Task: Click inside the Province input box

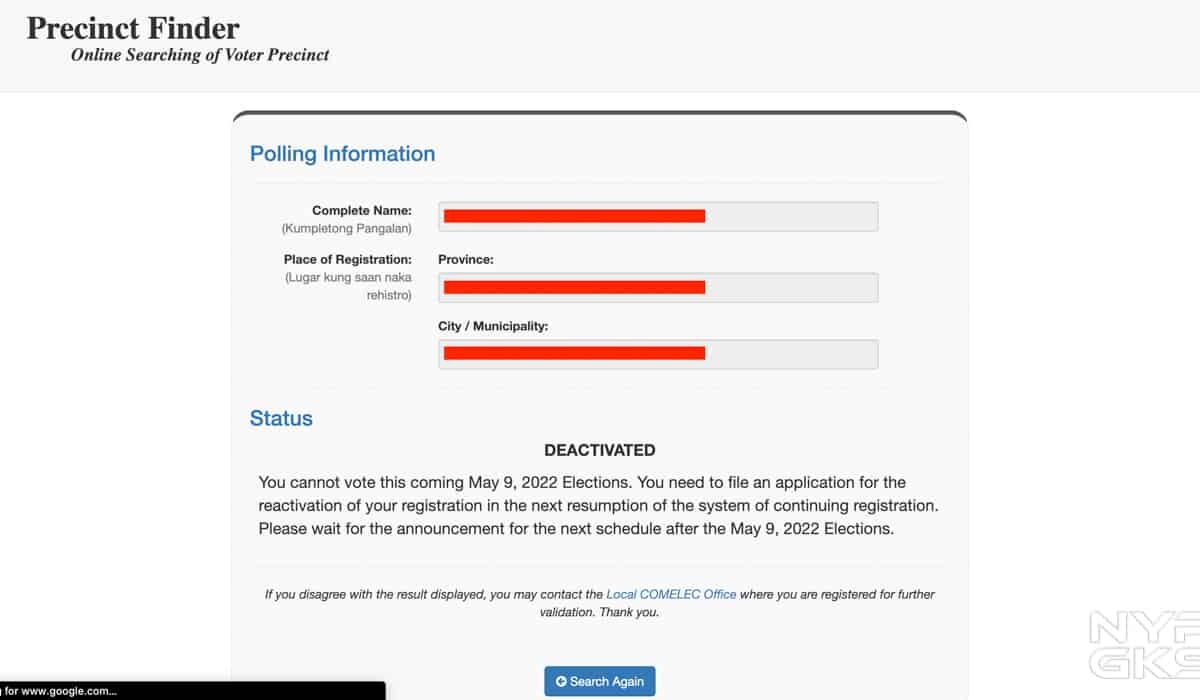Action: click(658, 287)
